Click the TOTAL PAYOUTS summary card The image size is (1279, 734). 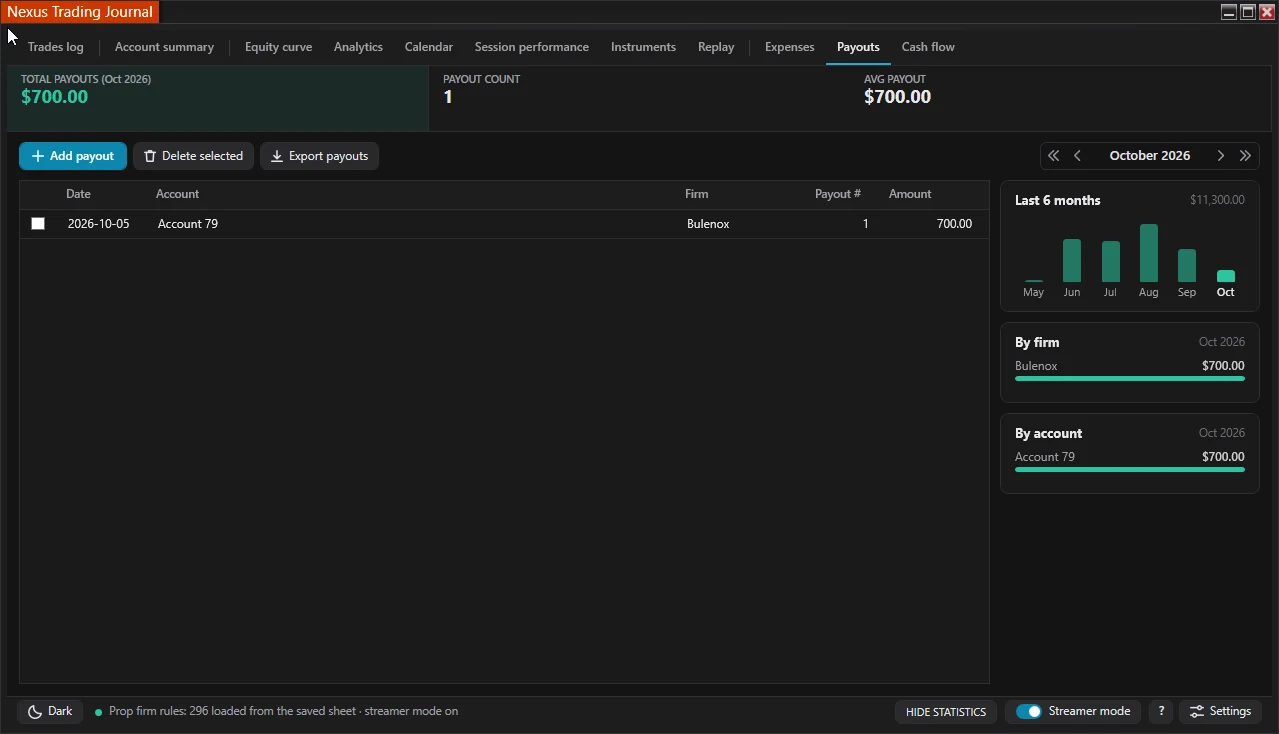(218, 98)
